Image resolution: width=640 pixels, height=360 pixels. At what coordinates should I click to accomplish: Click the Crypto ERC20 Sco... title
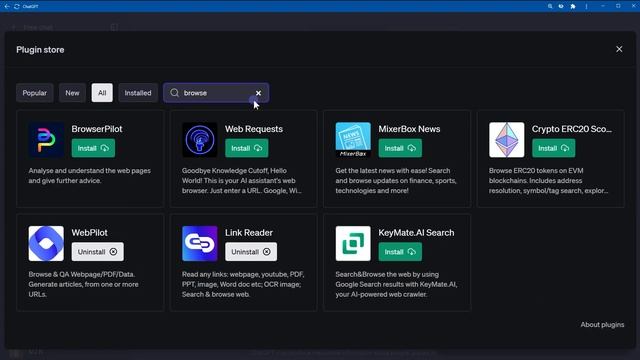point(571,129)
